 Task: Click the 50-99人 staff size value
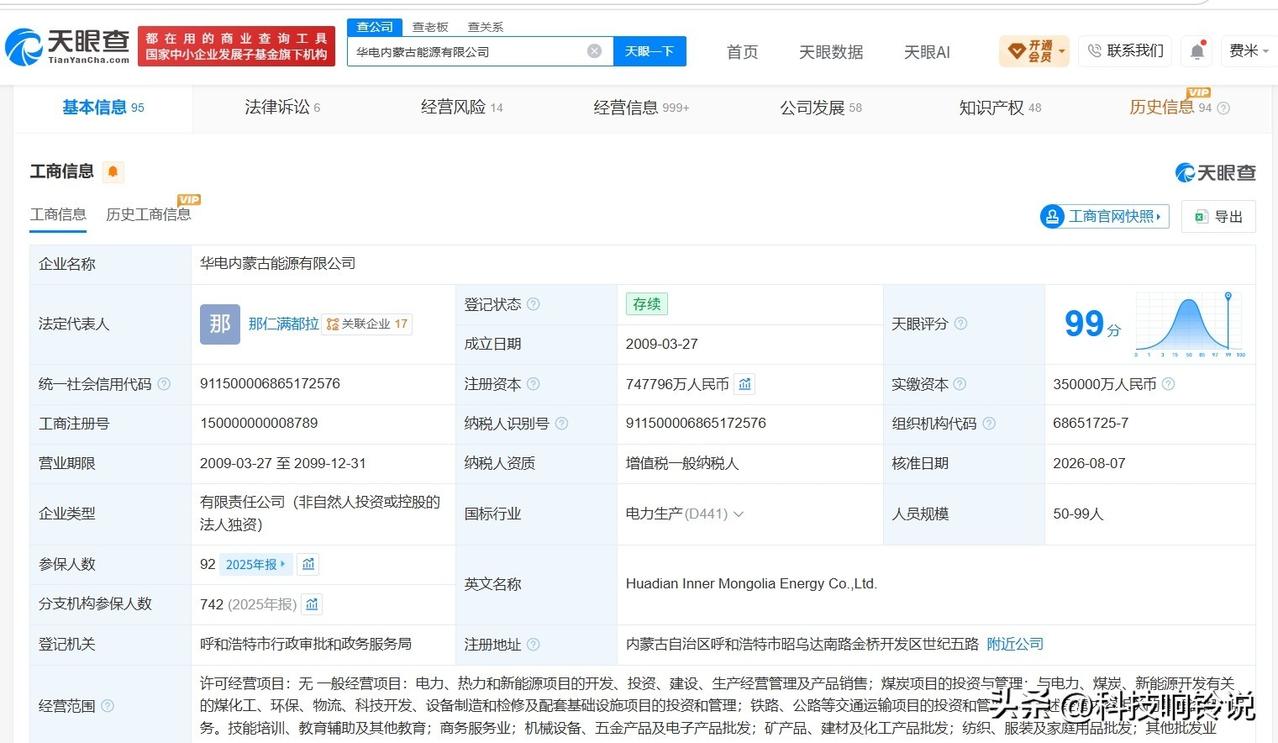pos(1078,514)
